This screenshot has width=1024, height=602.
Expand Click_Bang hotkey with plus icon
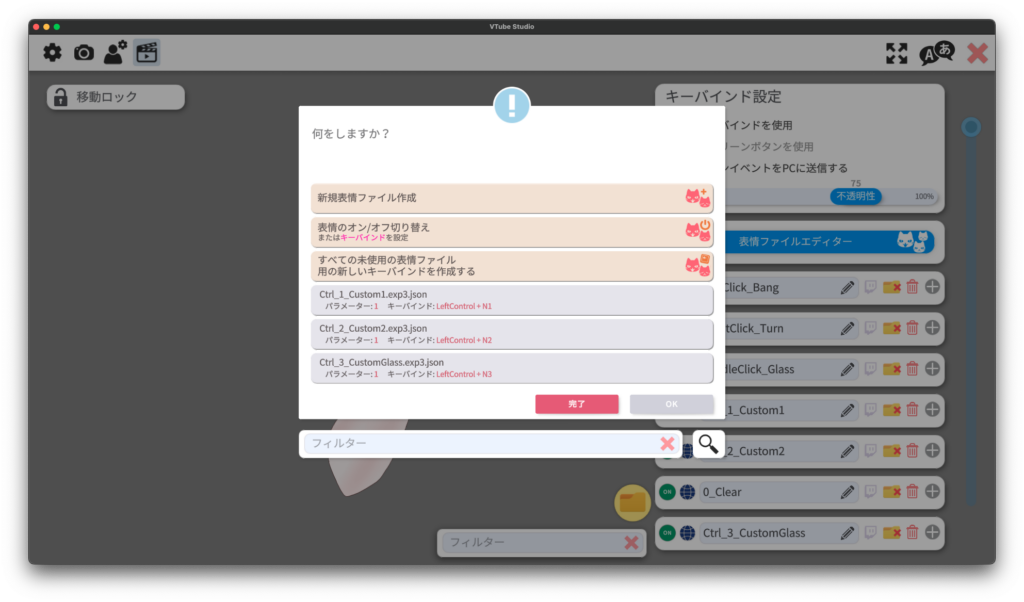(x=932, y=287)
